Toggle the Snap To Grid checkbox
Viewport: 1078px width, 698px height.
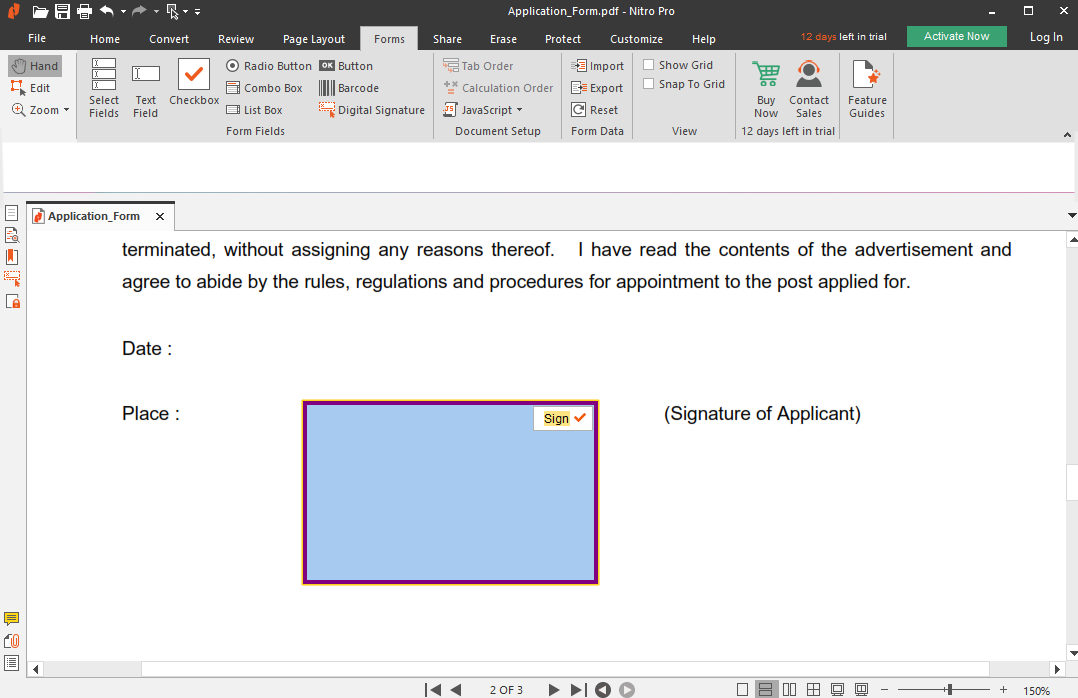[649, 84]
